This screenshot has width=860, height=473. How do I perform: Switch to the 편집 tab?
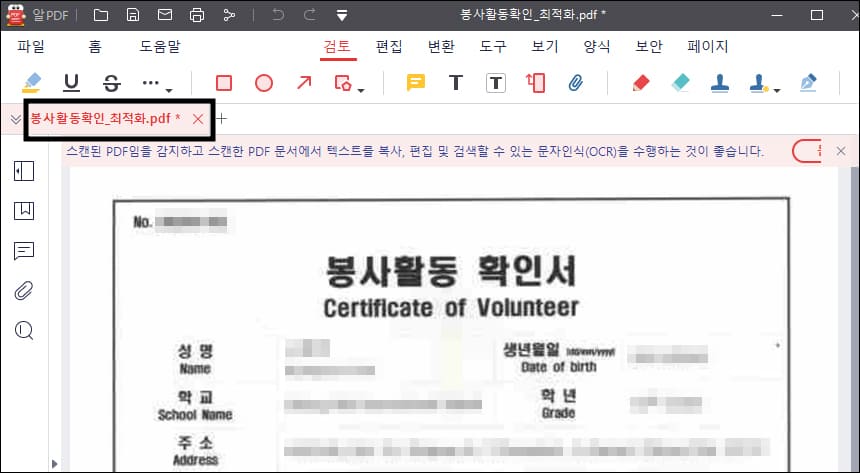click(x=389, y=47)
